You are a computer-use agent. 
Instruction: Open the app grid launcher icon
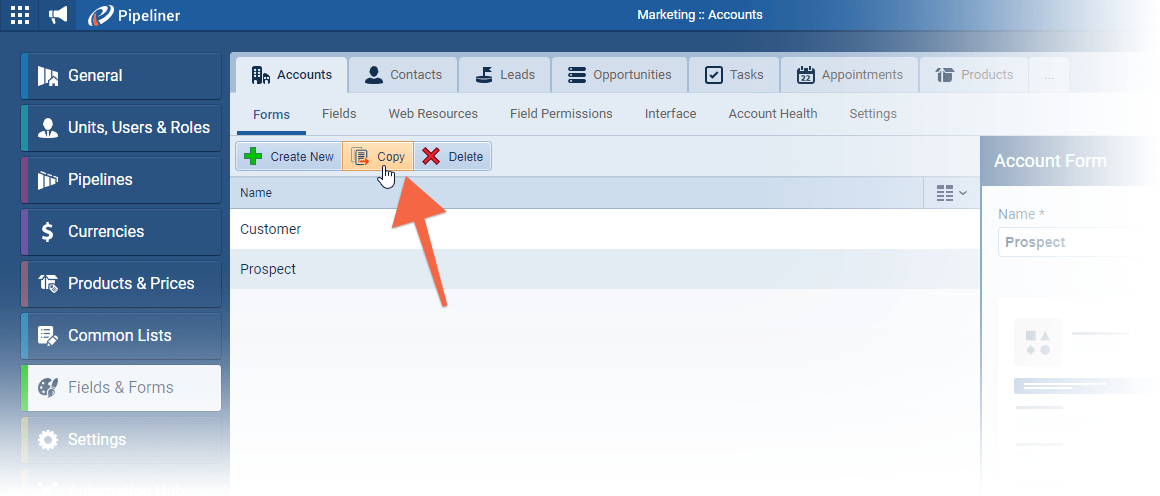(x=20, y=15)
